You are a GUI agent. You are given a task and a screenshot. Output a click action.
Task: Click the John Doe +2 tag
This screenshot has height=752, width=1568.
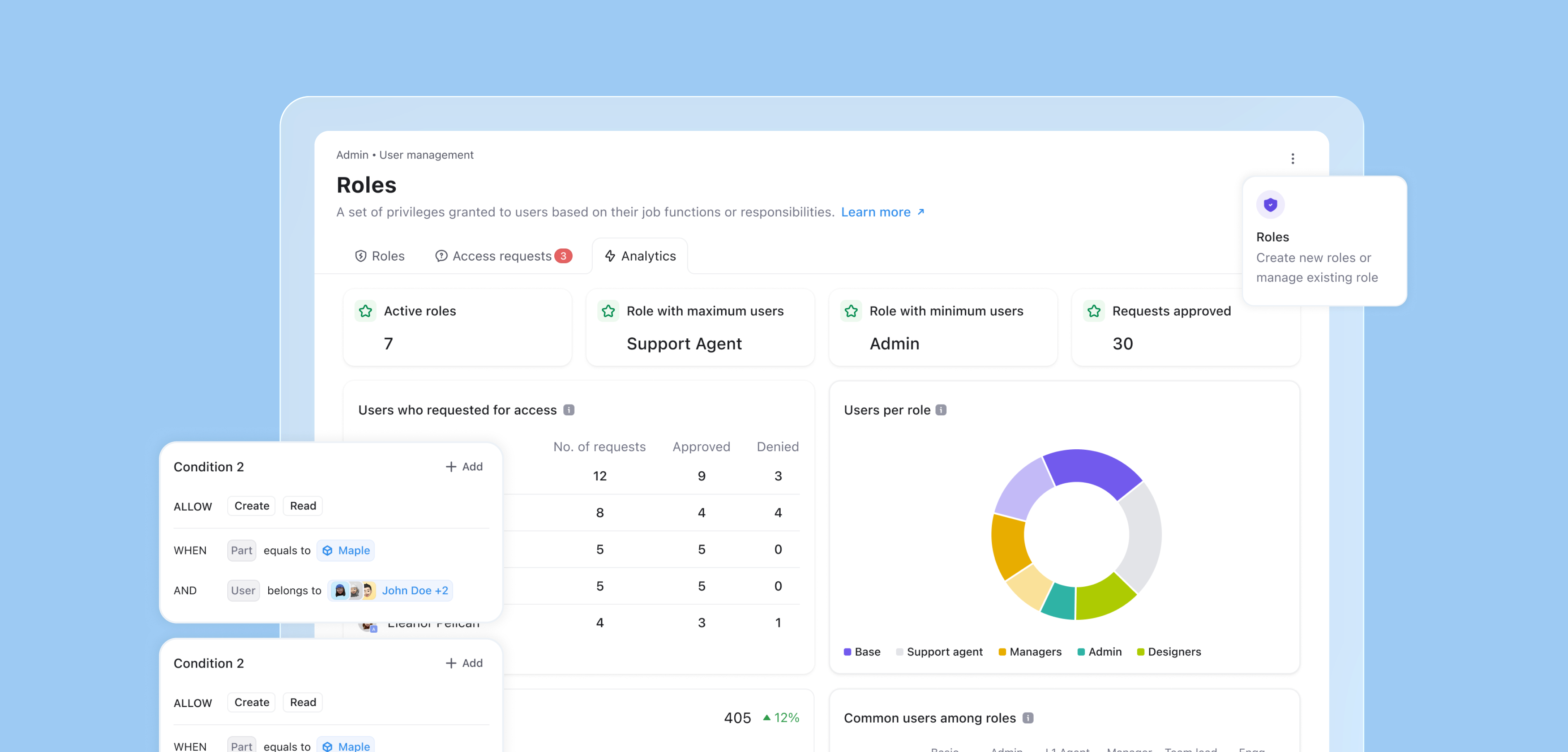(x=390, y=591)
